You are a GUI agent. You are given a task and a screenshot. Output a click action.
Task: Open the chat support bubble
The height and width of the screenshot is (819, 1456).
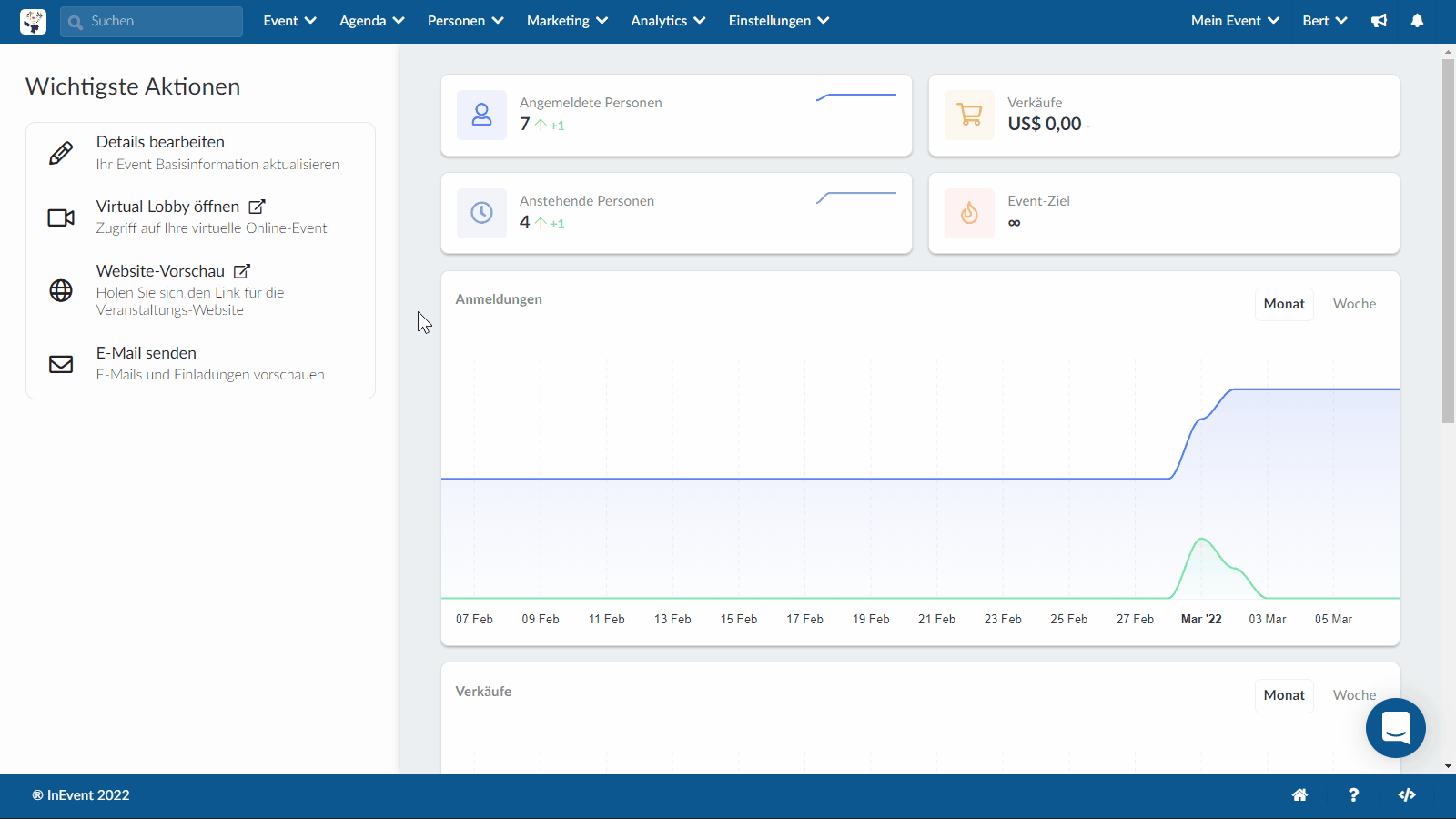[1395, 728]
